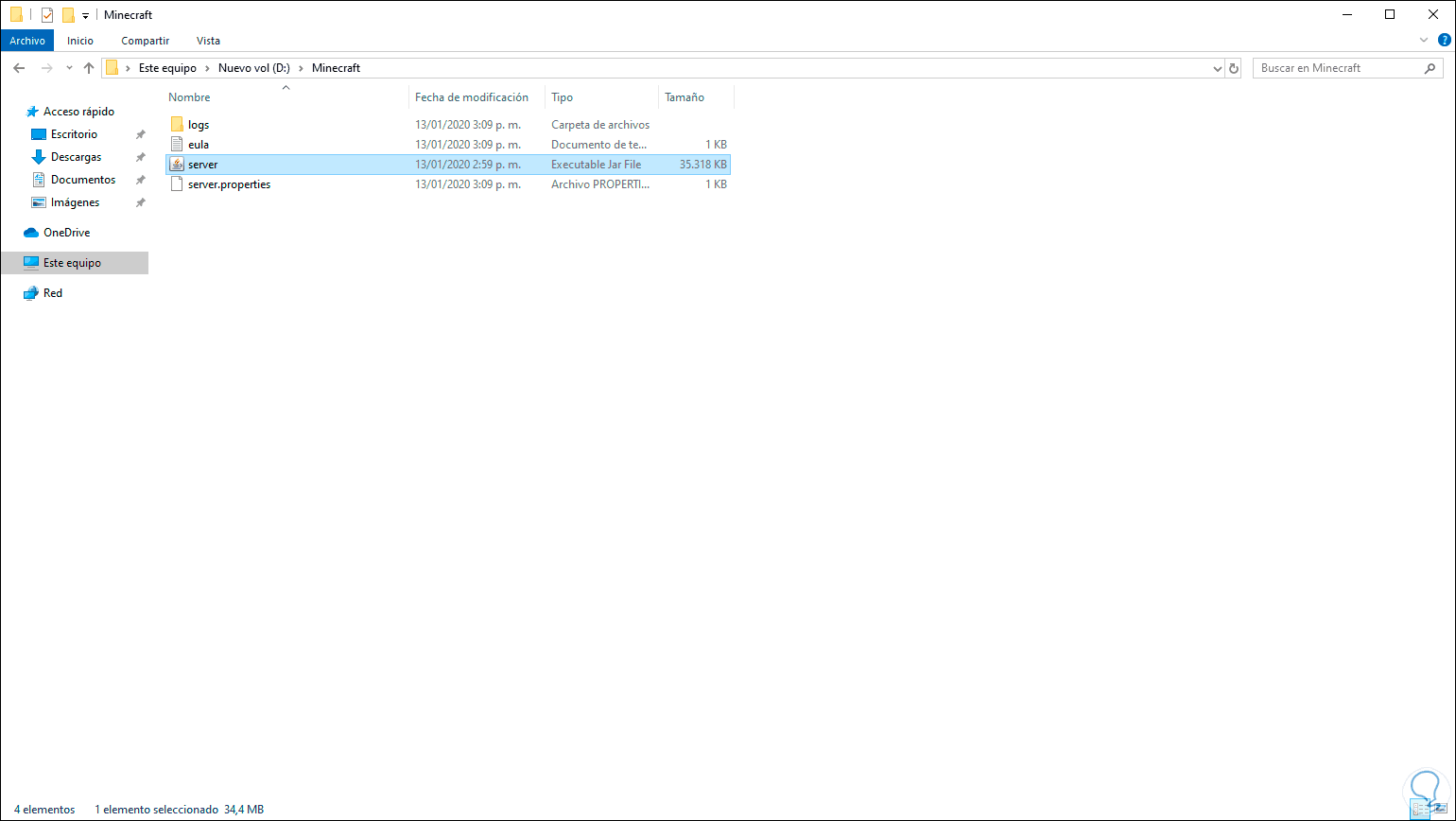
Task: Click the 35.318 KB size of server
Action: [x=703, y=165]
